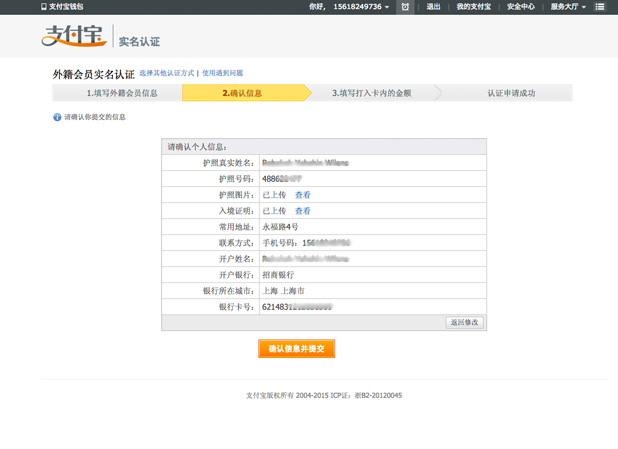The image size is (618, 449).
Task: Select step 2 确认信息
Action: [x=243, y=93]
